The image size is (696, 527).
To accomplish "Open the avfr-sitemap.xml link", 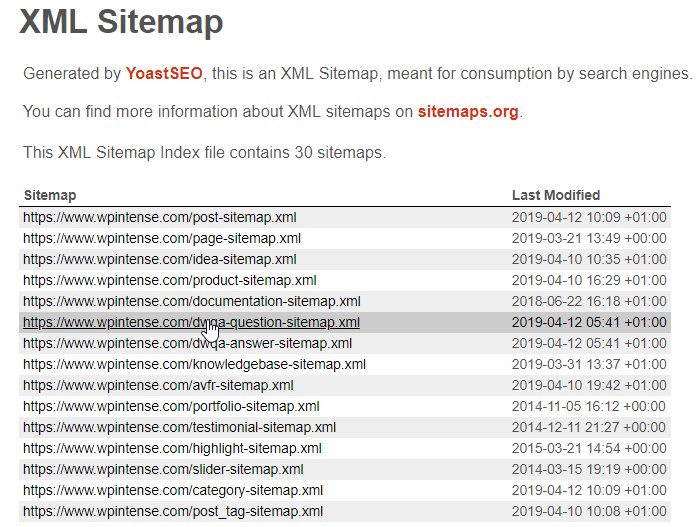I will [x=158, y=385].
